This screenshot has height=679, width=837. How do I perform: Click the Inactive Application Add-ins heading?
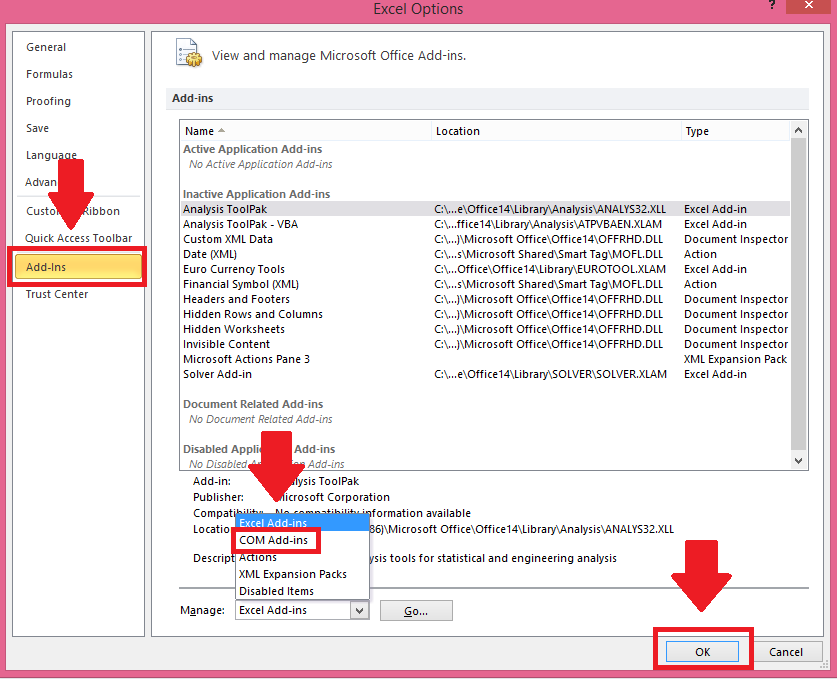256,194
